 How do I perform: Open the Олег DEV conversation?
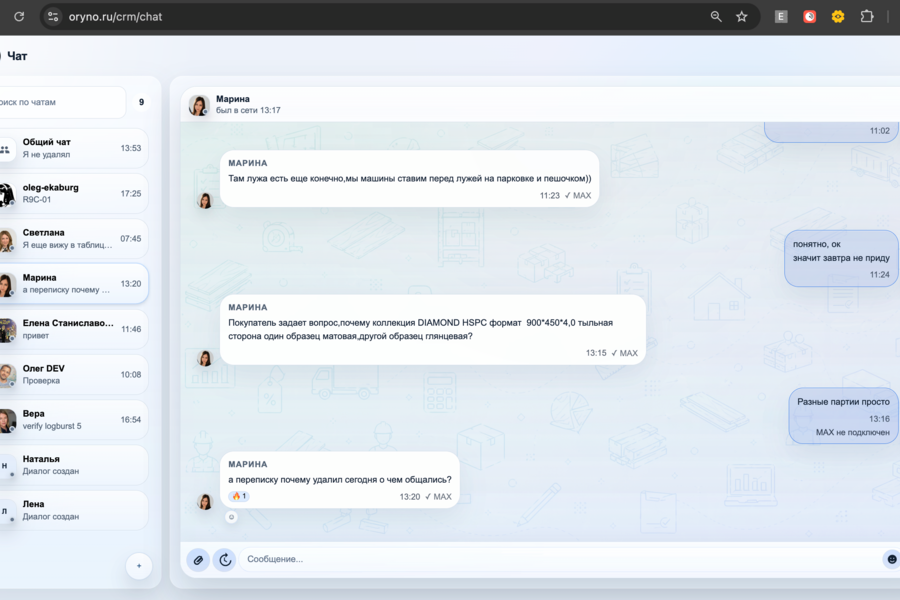[x=73, y=374]
